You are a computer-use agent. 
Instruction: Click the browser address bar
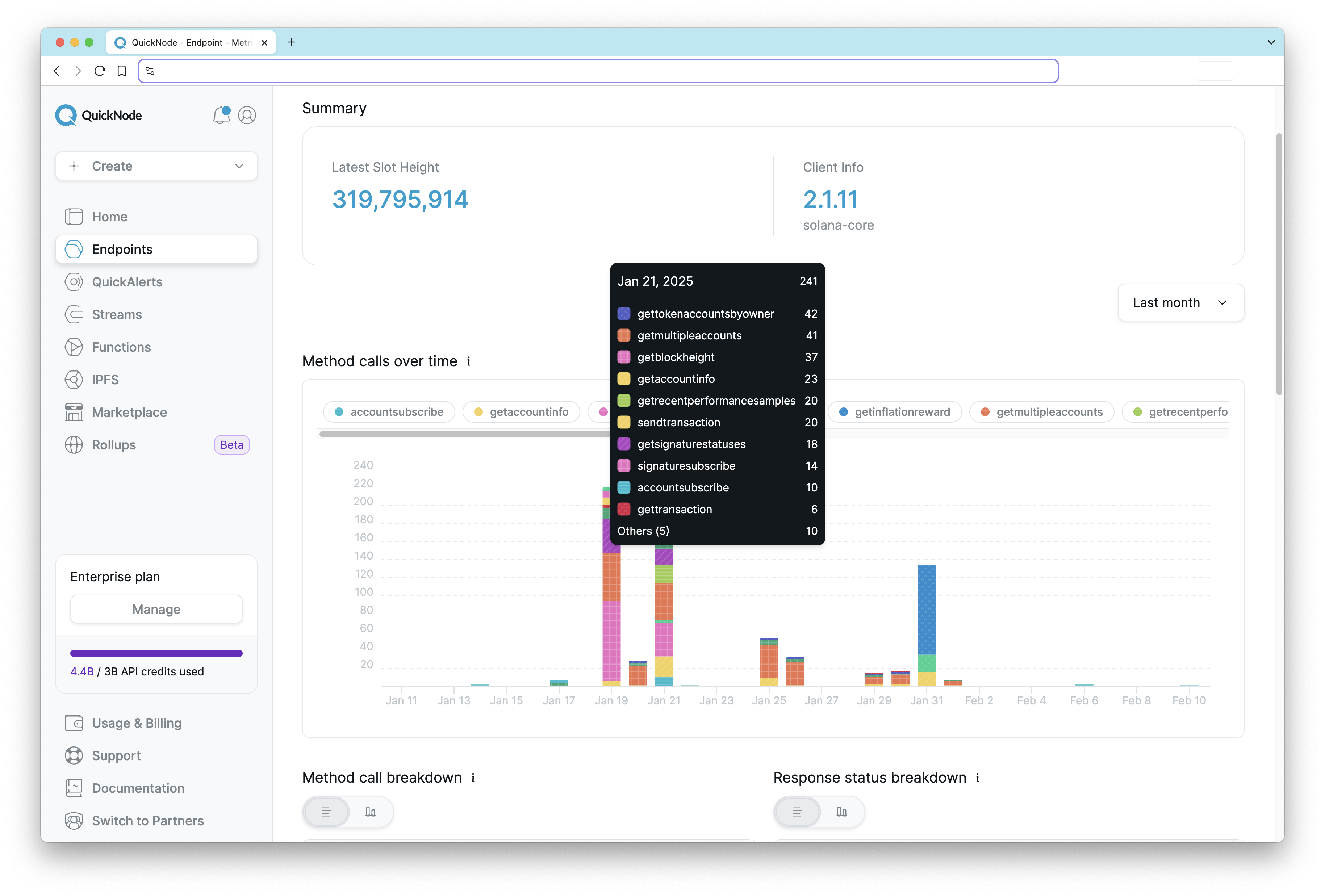[x=598, y=71]
